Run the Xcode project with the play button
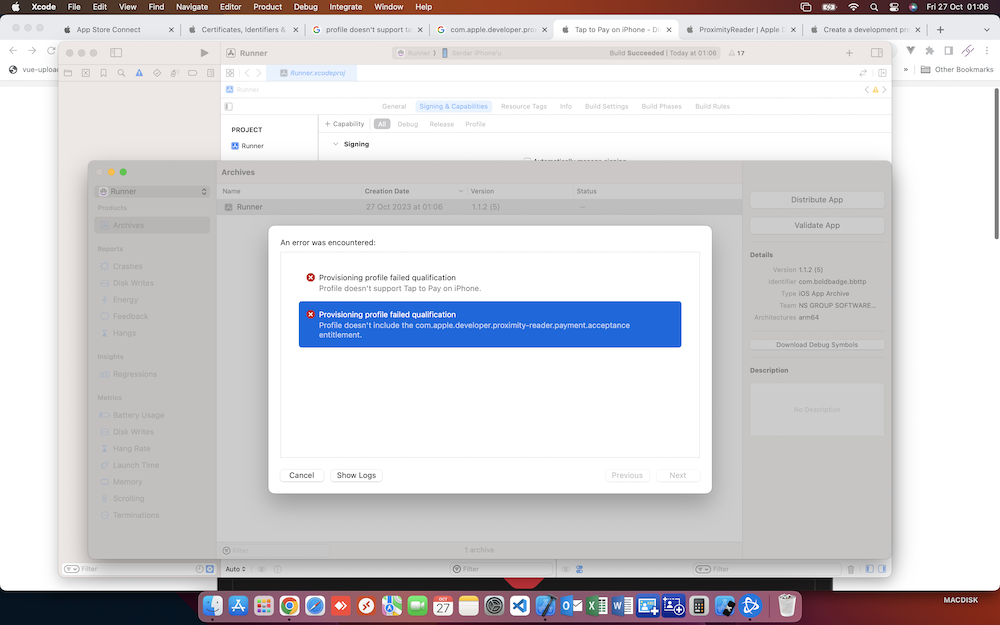The width and height of the screenshot is (1000, 625). (x=204, y=53)
